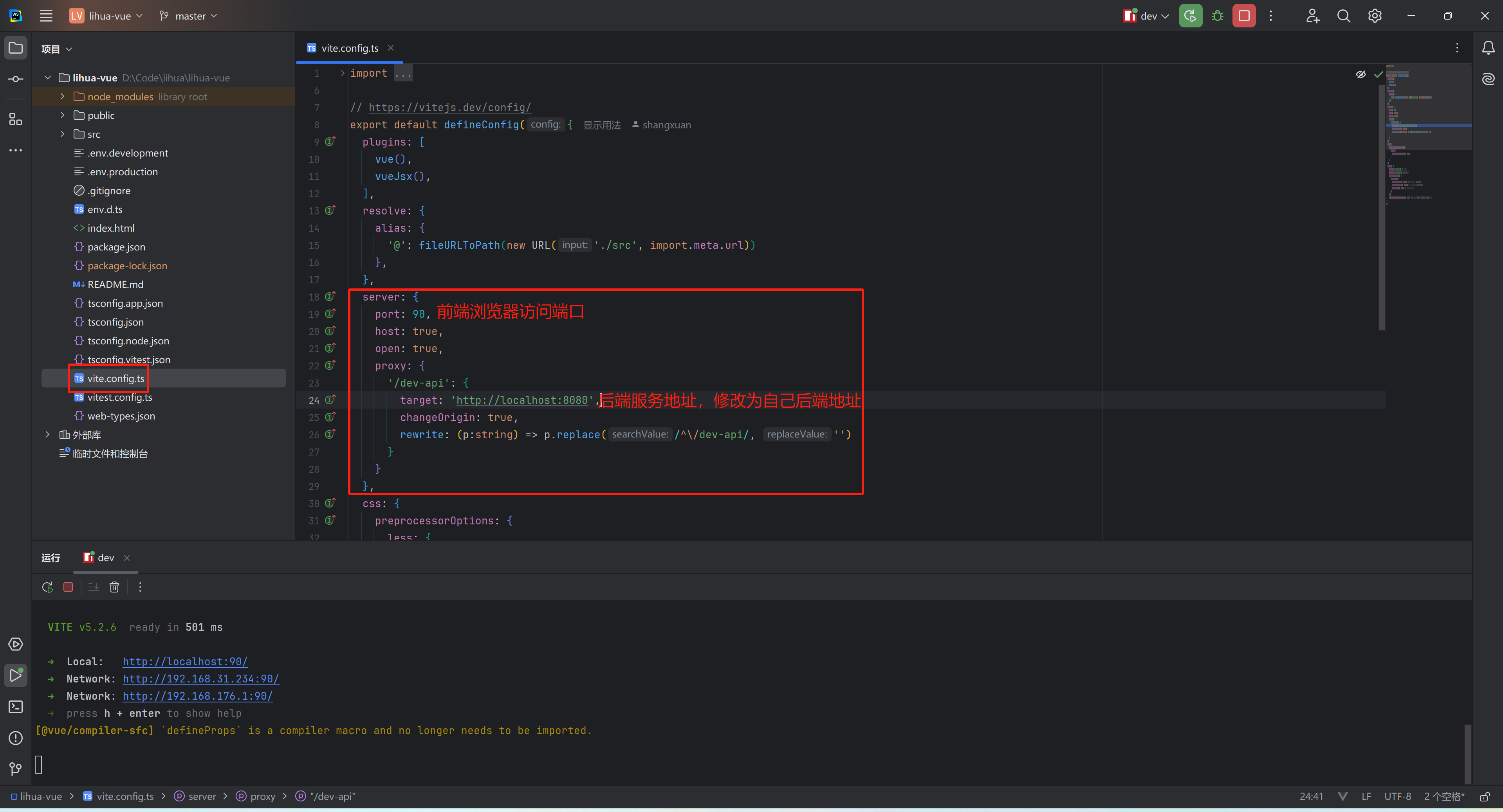Toggle inlay hints eye icon in editor
This screenshot has height=812, width=1503.
(1360, 74)
